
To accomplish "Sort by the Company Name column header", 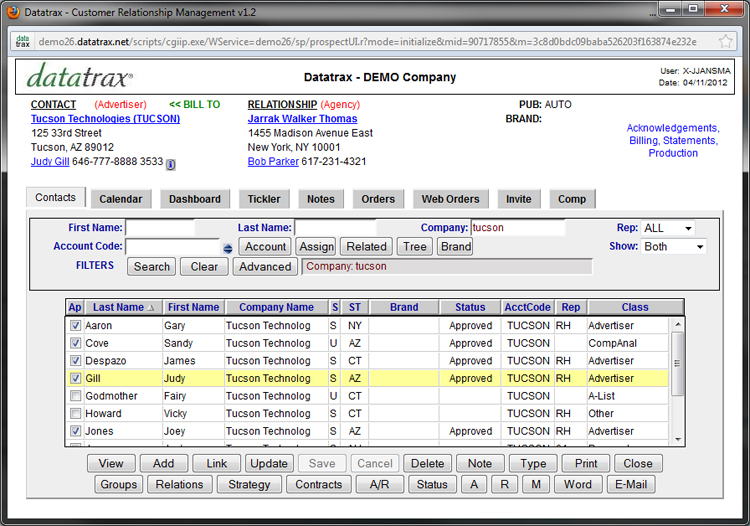I will click(276, 307).
